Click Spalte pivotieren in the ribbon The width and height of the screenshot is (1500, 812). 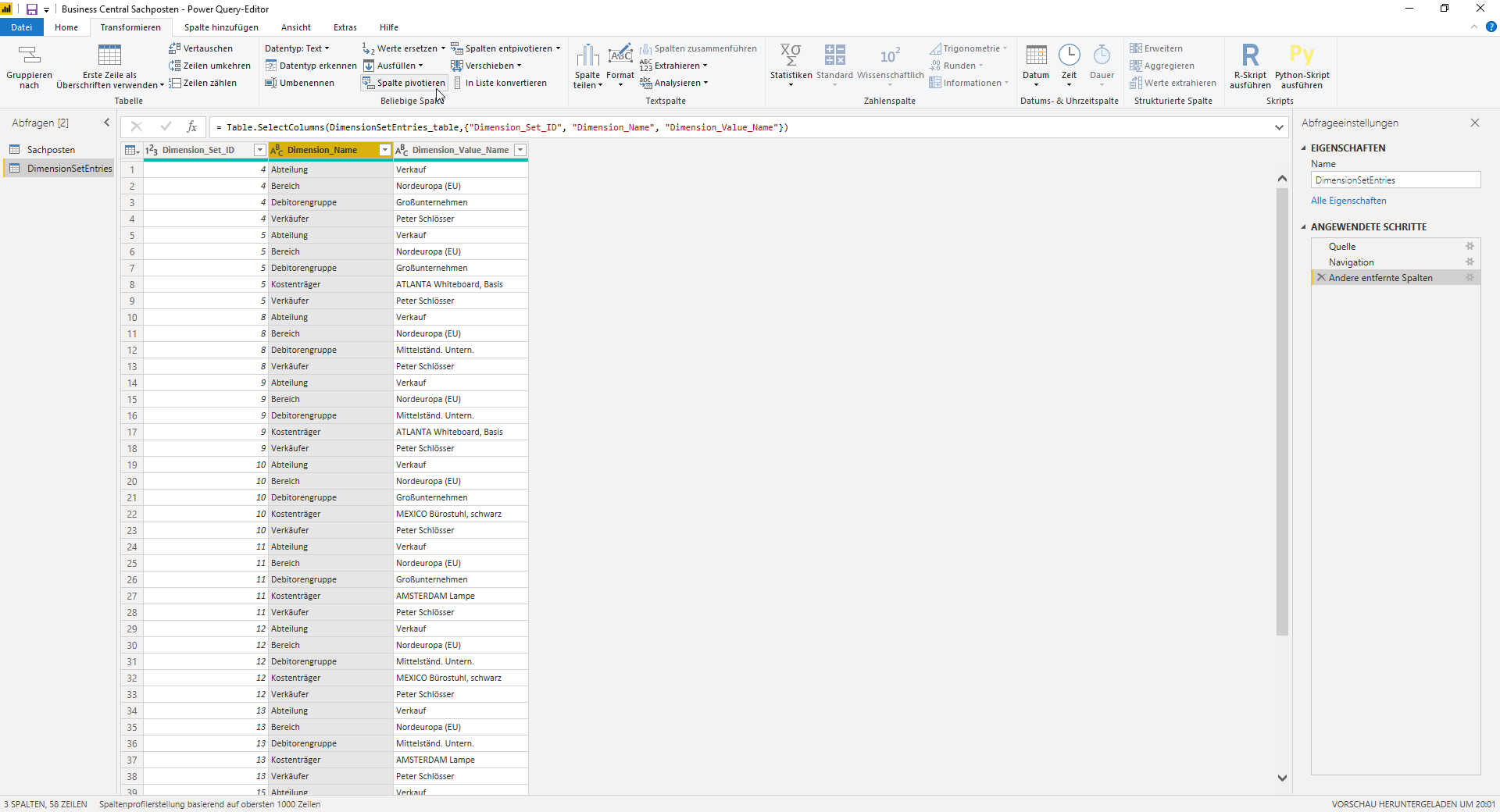pos(404,83)
